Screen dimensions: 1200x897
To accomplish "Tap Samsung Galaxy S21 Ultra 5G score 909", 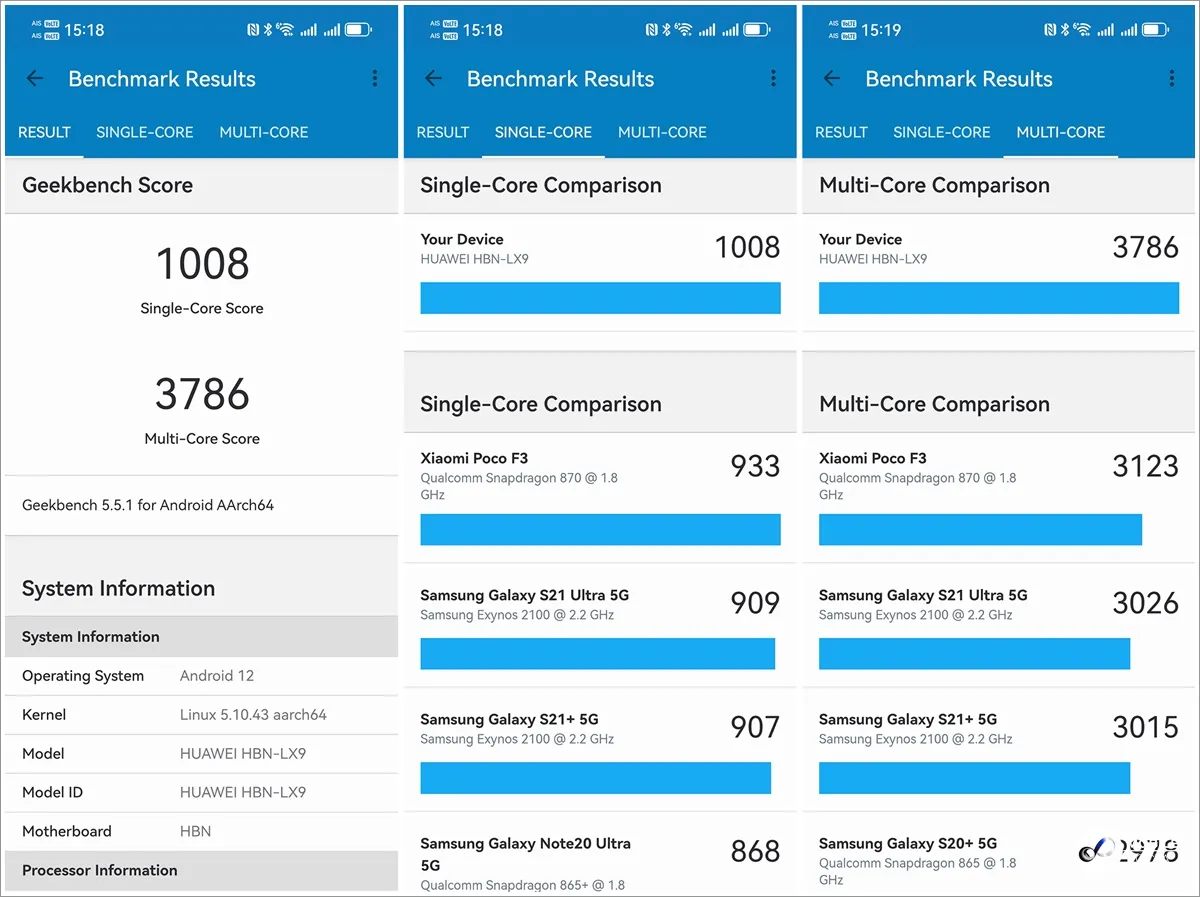I will pos(755,603).
